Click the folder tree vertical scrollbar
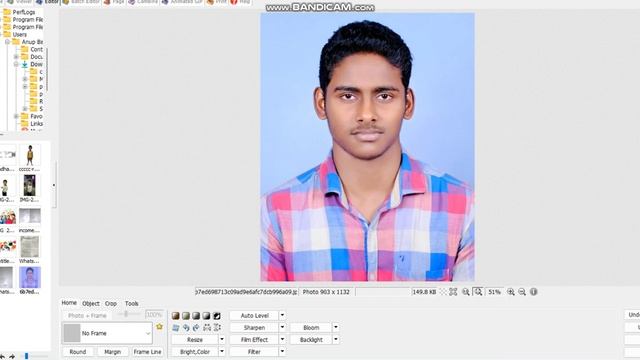The image size is (640, 360). [x=47, y=69]
